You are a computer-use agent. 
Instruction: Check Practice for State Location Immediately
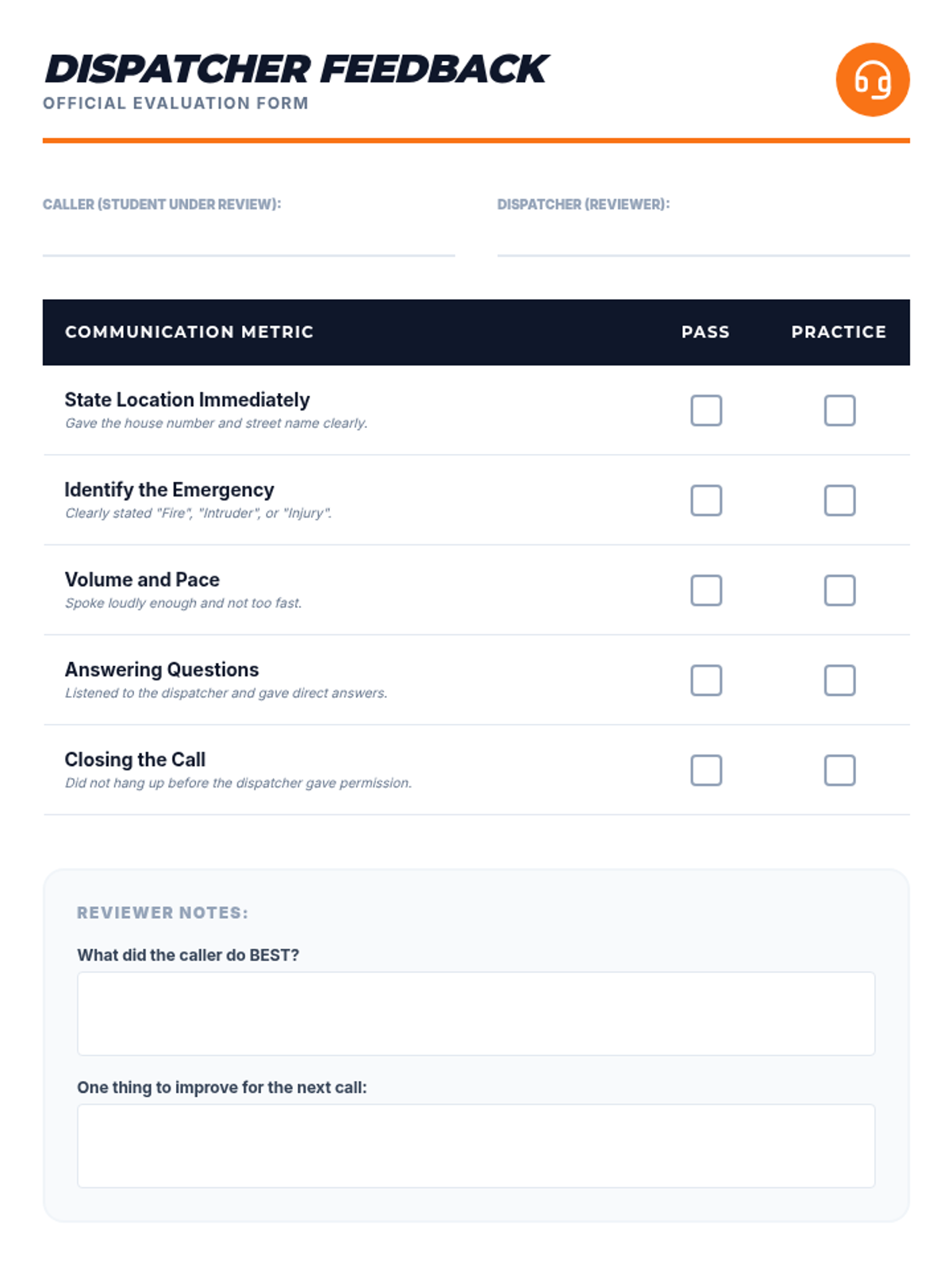coord(839,410)
